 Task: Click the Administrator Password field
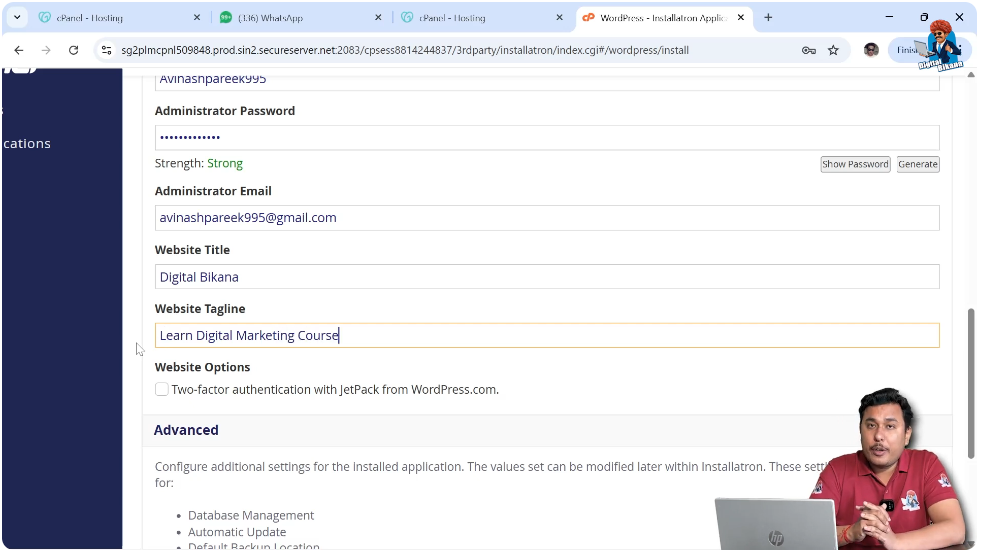pyautogui.click(x=547, y=138)
